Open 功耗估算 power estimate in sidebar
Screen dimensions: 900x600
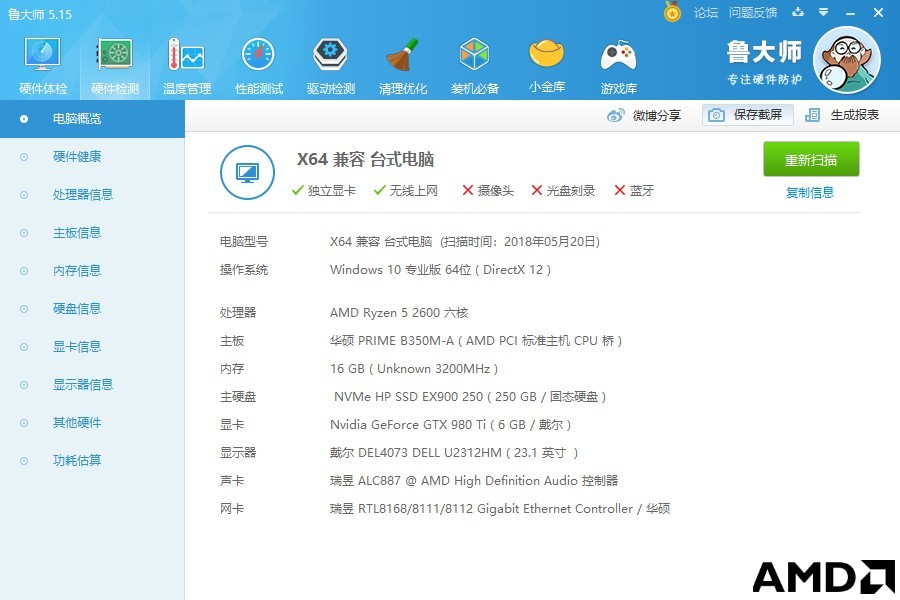click(x=92, y=460)
